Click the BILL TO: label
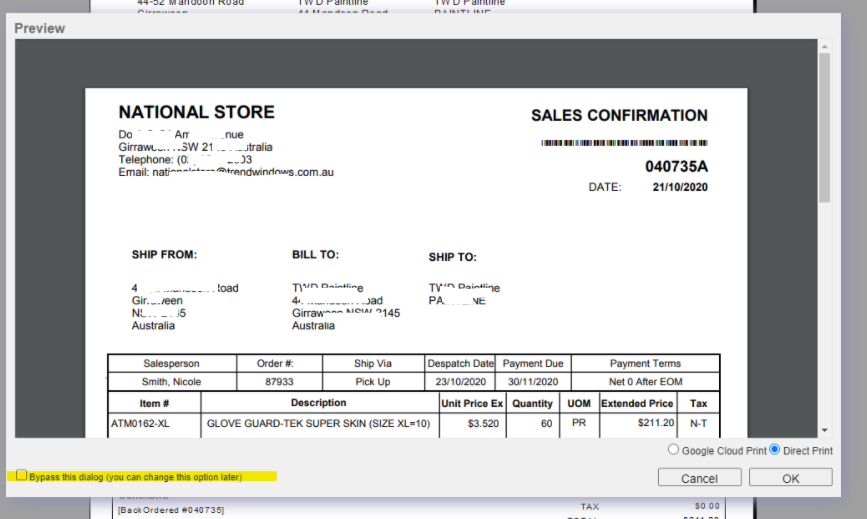This screenshot has height=519, width=867. click(315, 255)
